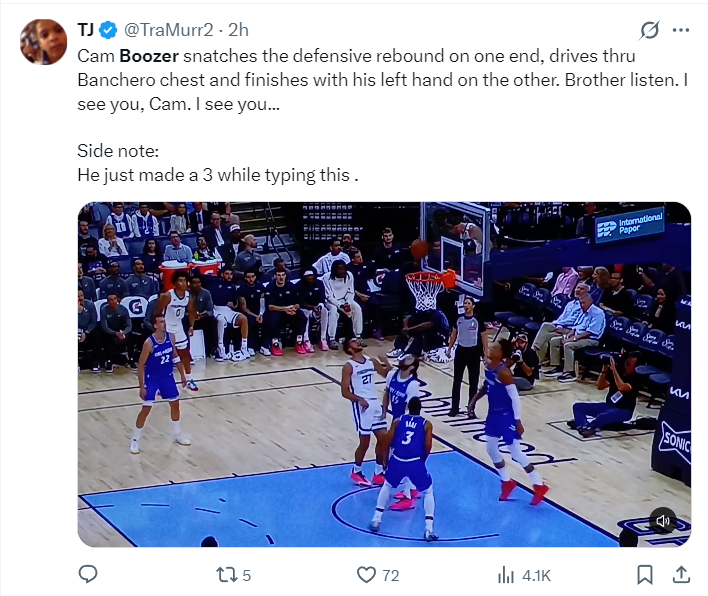The width and height of the screenshot is (708, 596).
Task: Click the blue verified badge
Action: (108, 30)
